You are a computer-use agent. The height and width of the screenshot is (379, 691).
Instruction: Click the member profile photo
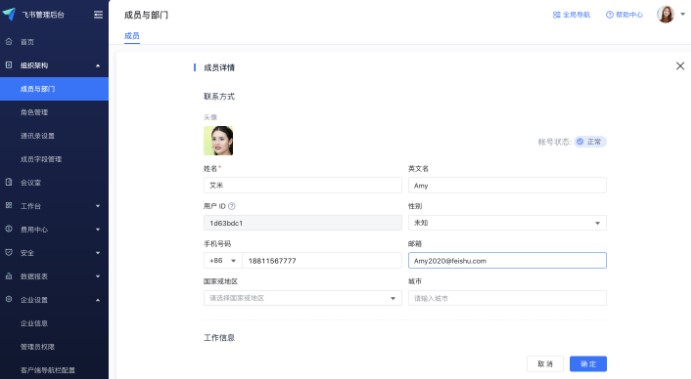(218, 141)
